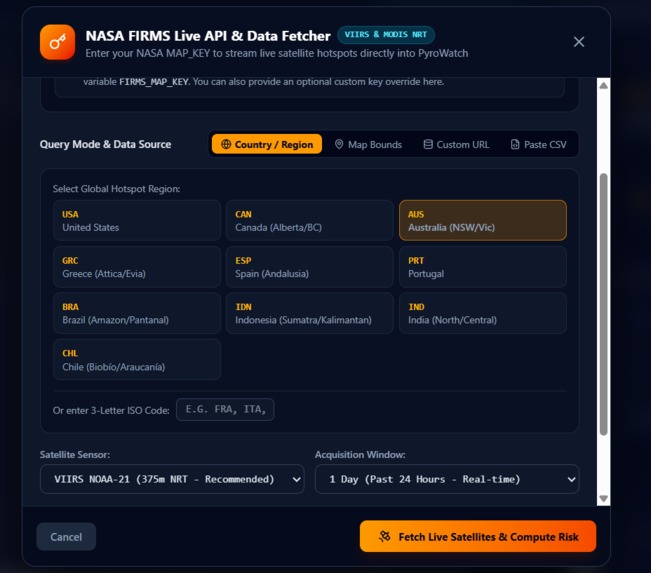651x573 pixels.
Task: Click the 'Enter your NASA MAP_KEY' subtitle text
Action: click(277, 53)
